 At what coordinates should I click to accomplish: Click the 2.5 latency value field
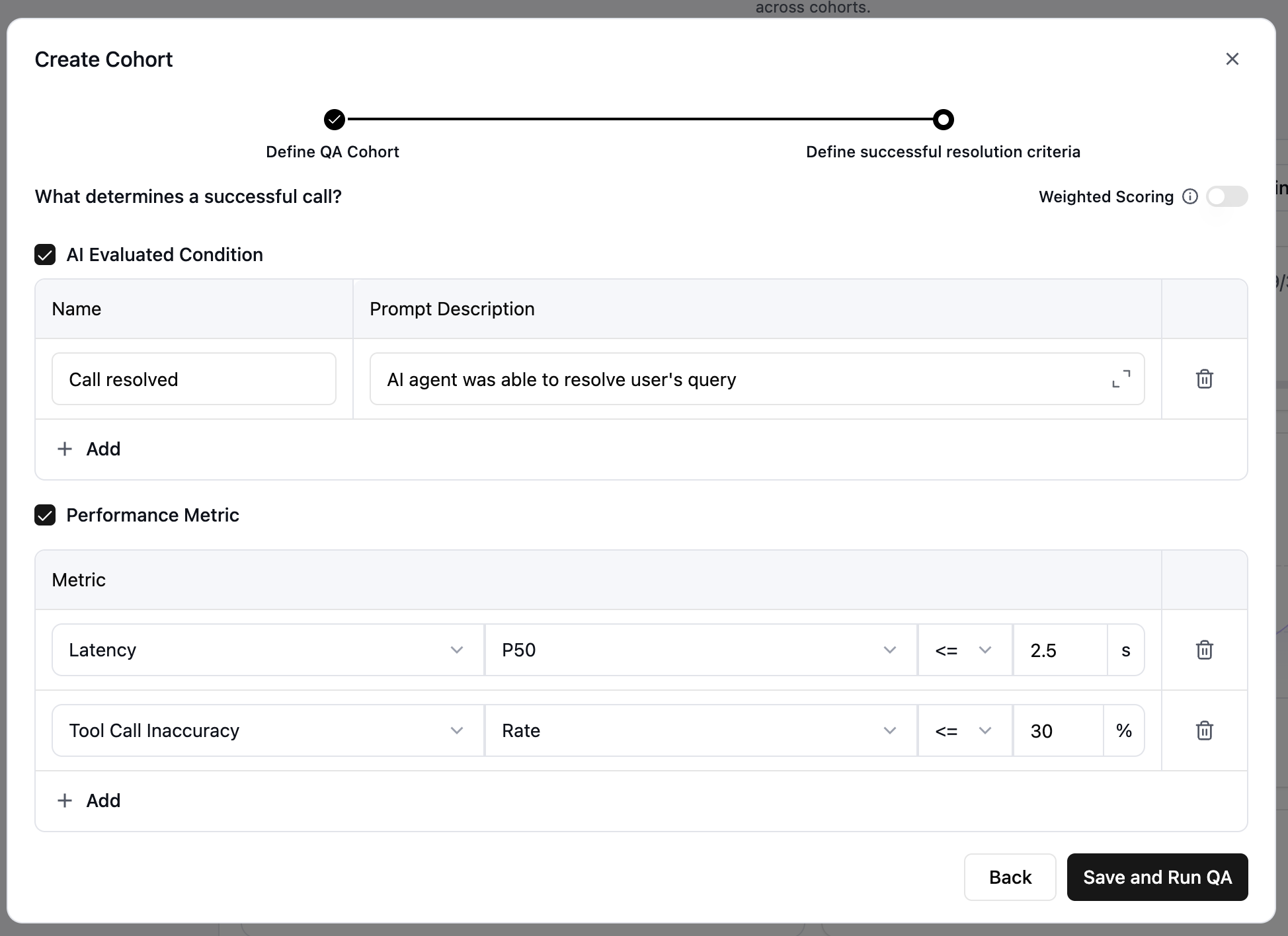click(1058, 650)
